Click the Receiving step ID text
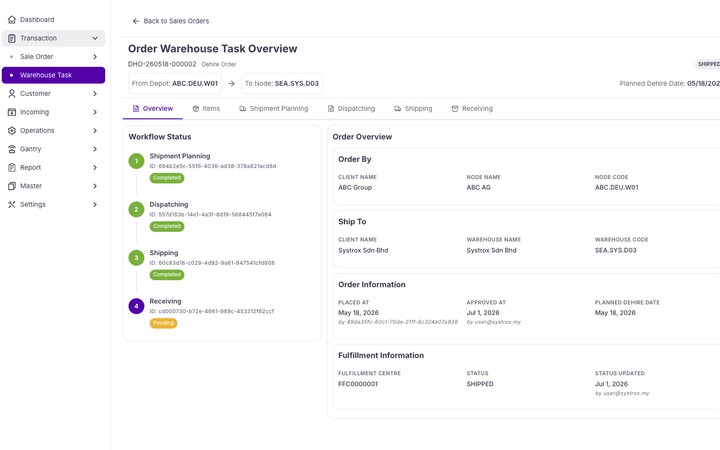Screen dimensions: 720x450 (x=212, y=311)
